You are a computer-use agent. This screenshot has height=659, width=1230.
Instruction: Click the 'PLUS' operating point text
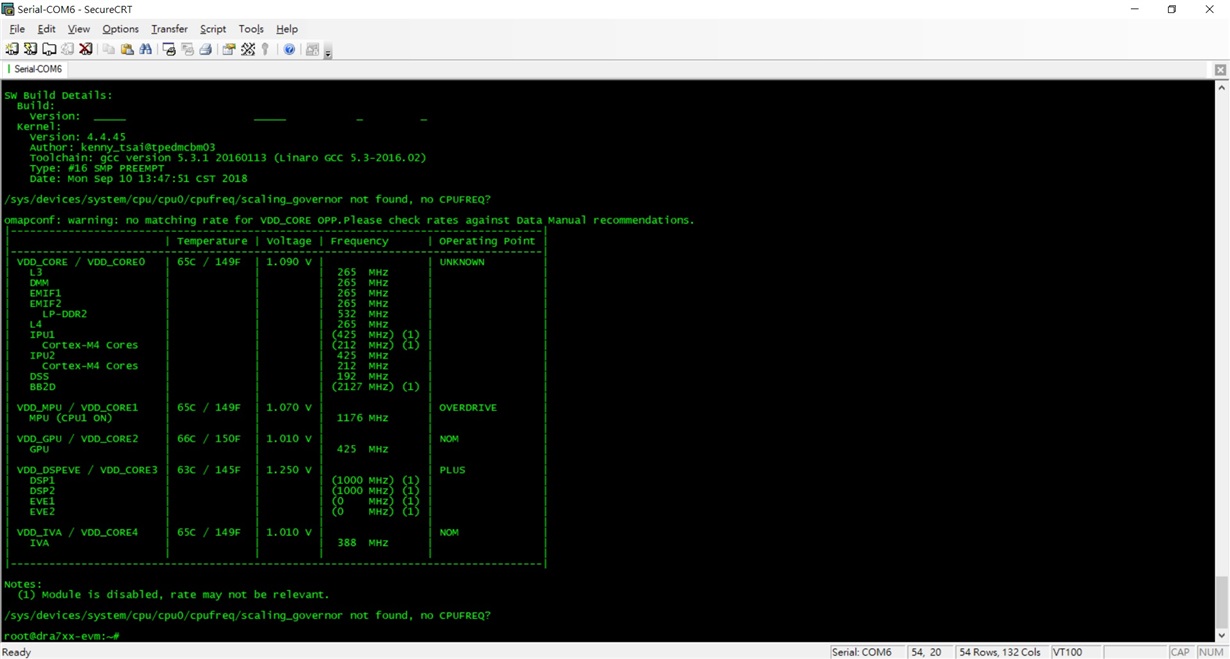pos(452,470)
